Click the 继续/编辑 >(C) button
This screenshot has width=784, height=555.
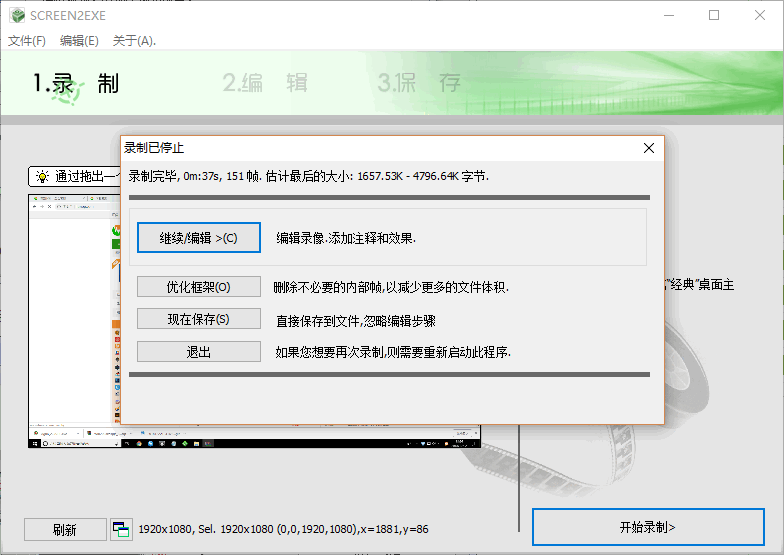coord(198,238)
